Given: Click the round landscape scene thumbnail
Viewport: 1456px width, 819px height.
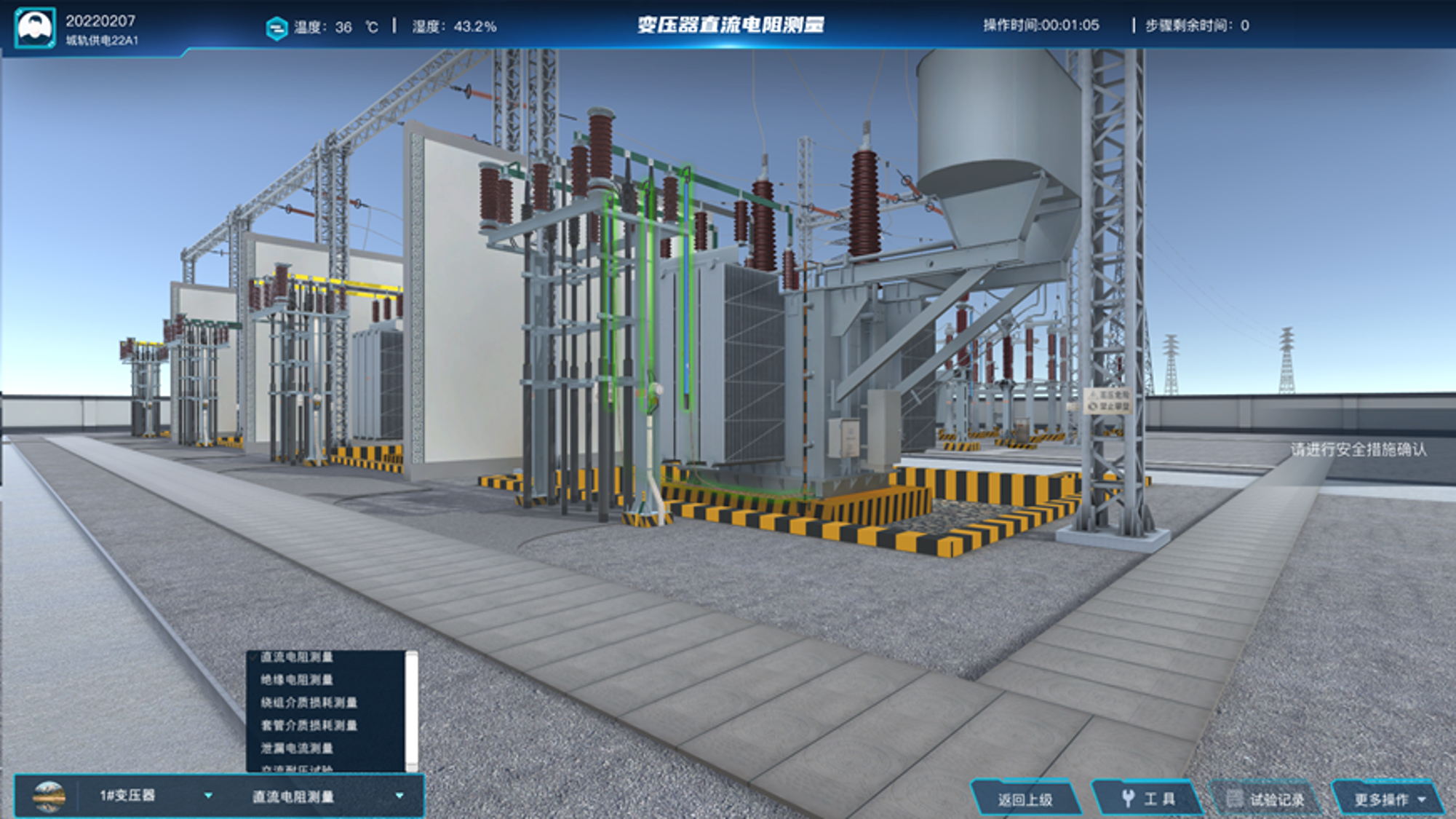Looking at the screenshot, I should click(49, 796).
